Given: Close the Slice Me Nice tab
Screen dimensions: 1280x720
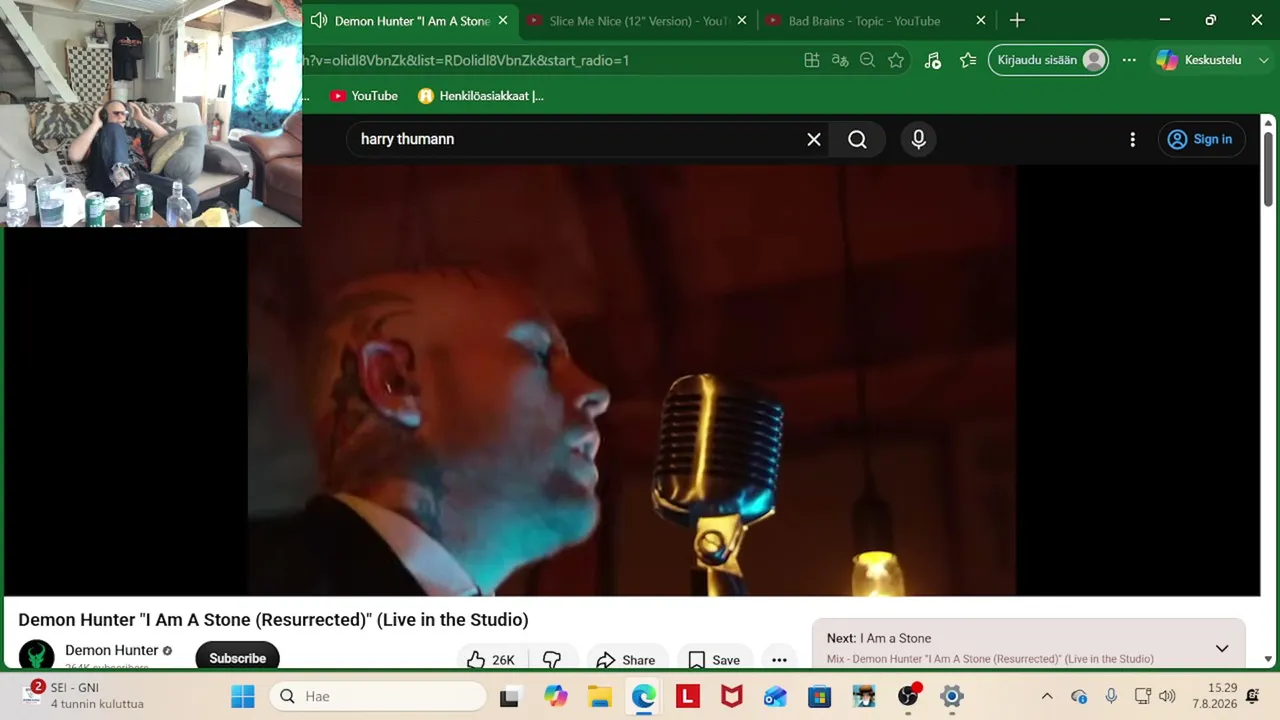Looking at the screenshot, I should 742,20.
